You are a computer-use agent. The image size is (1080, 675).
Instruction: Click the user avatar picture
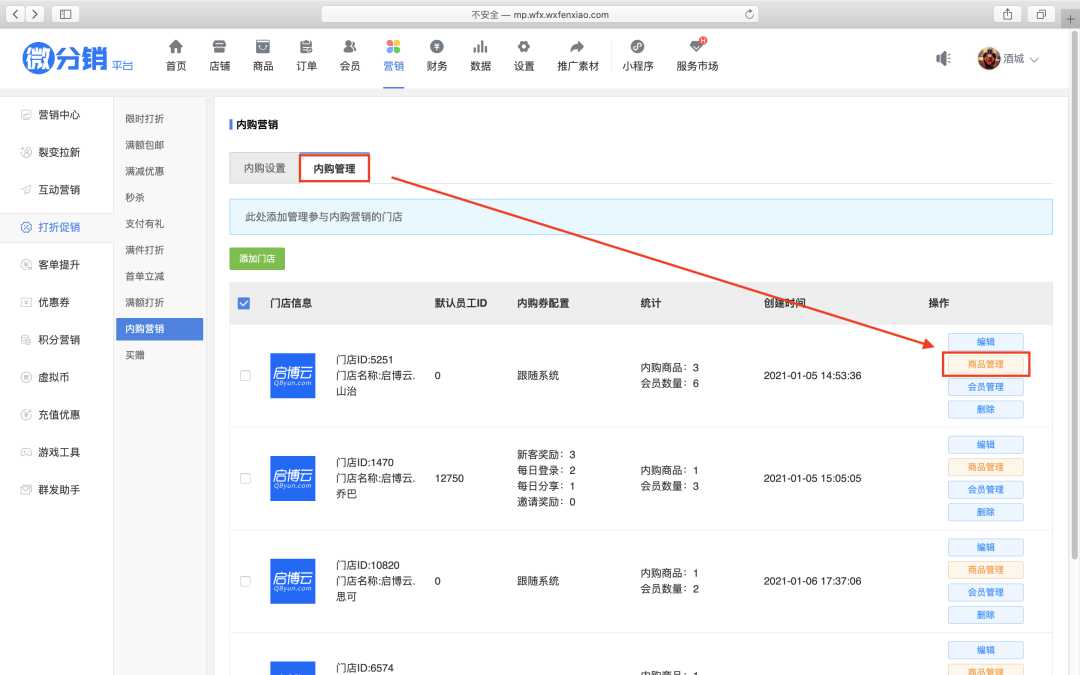pos(988,59)
